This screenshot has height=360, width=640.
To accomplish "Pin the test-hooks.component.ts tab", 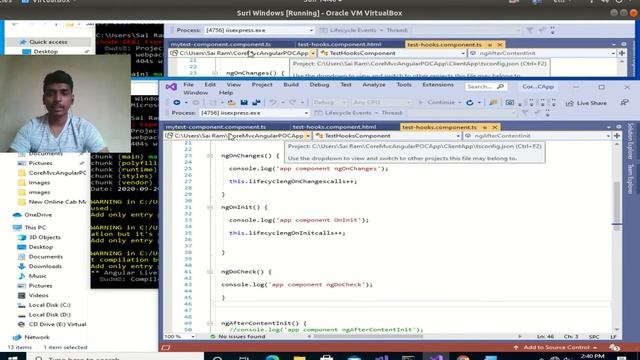I will (485, 127).
